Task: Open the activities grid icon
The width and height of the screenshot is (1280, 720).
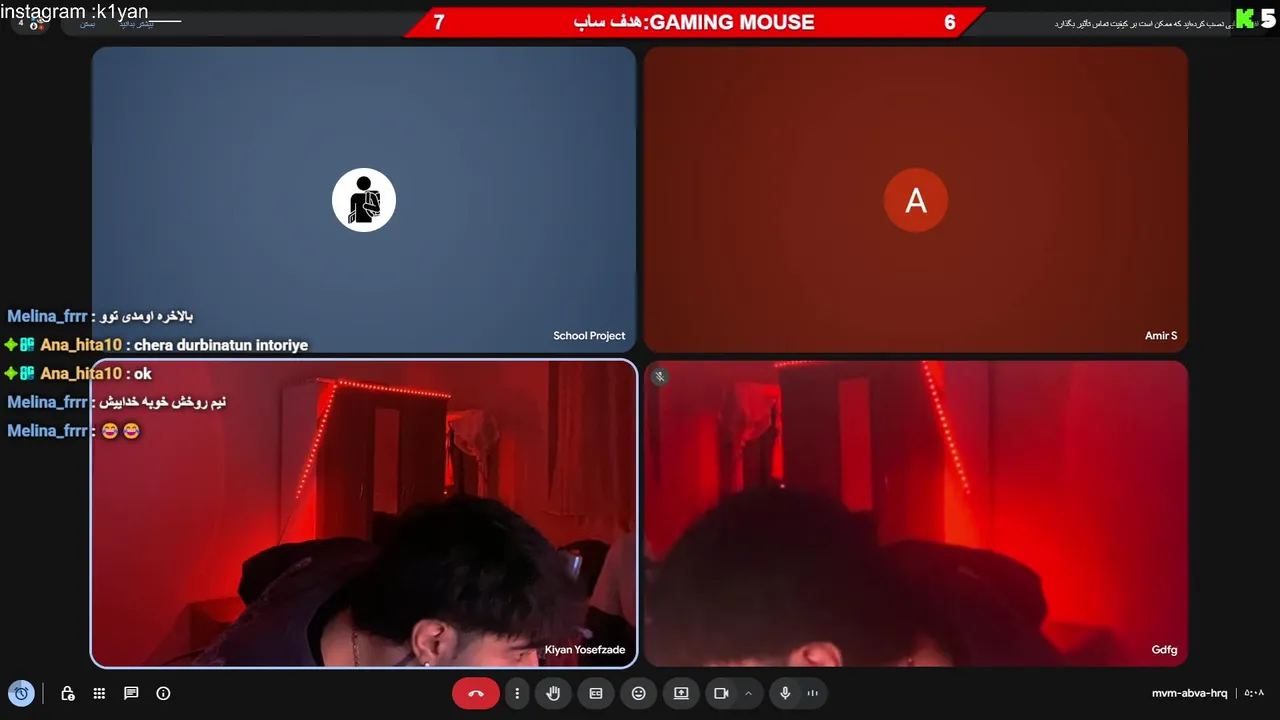Action: [x=99, y=693]
